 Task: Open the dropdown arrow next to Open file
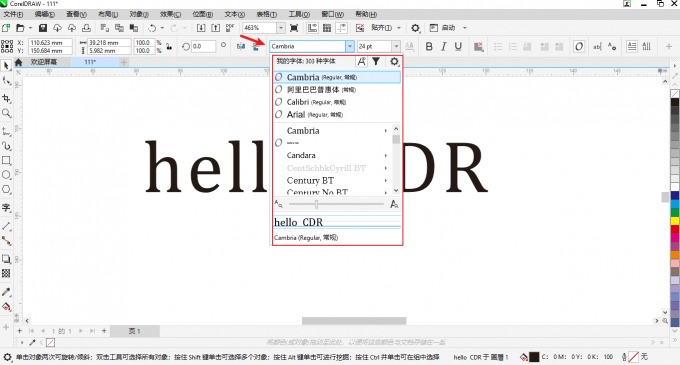click(30, 28)
